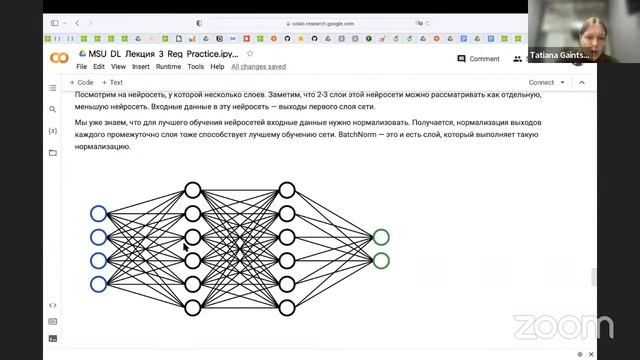Click the Google Drive icon beside notebook title
This screenshot has height=360, width=640.
tap(82, 53)
